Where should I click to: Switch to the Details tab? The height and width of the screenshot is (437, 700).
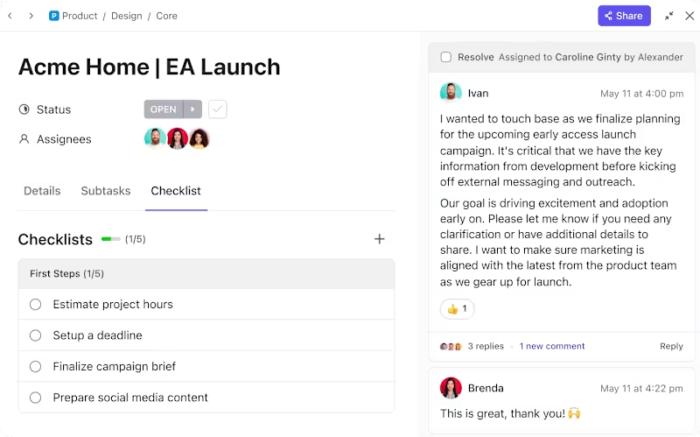tap(42, 191)
